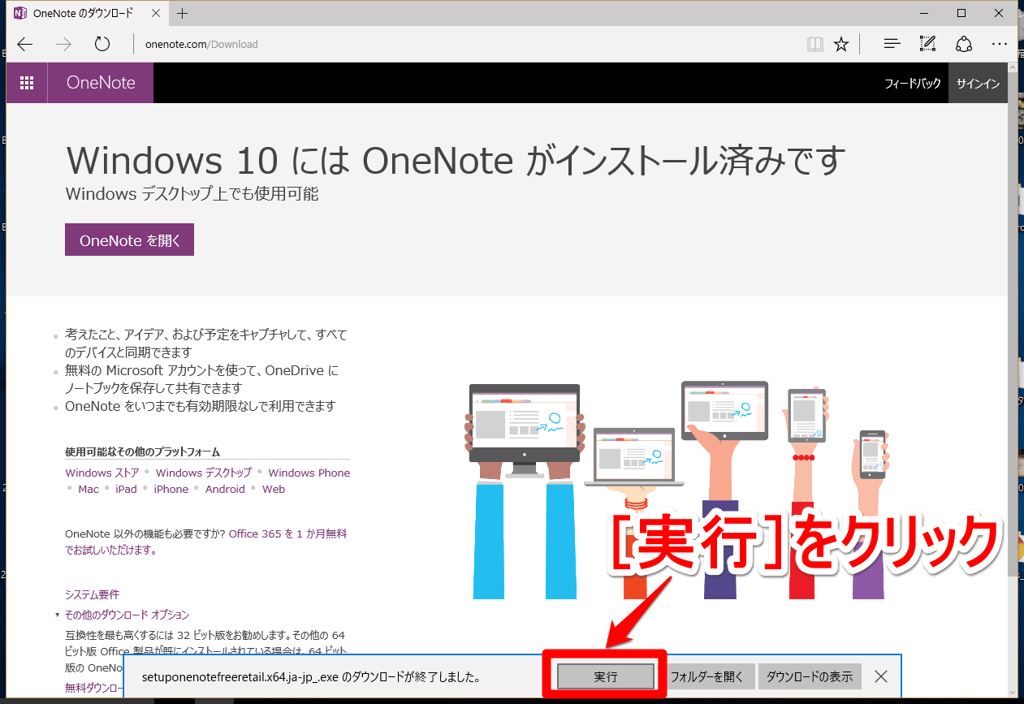Click the Office 365 を 1 か月無料 link
The image size is (1024, 704).
point(287,534)
